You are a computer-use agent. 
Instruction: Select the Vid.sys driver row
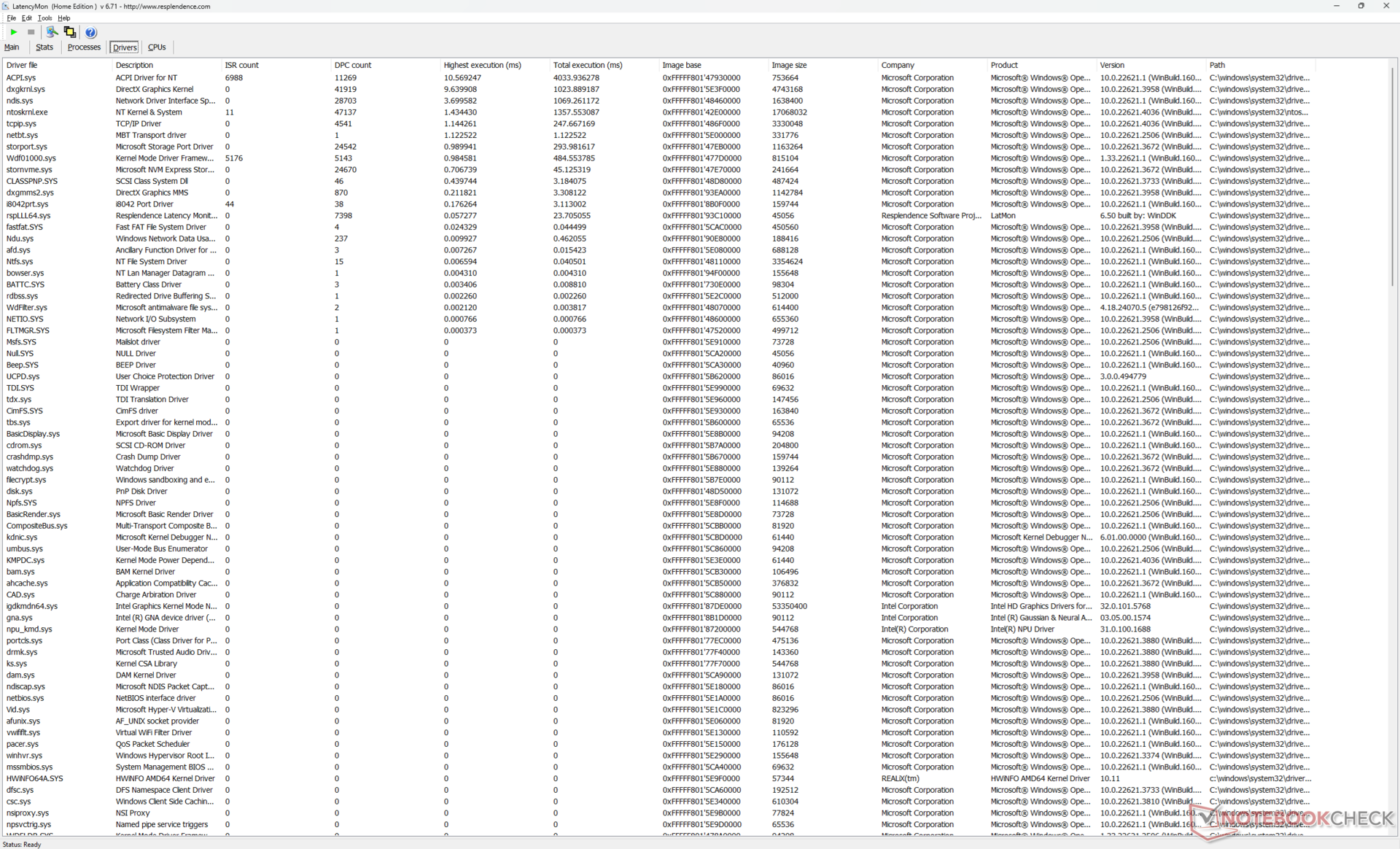tap(658, 710)
